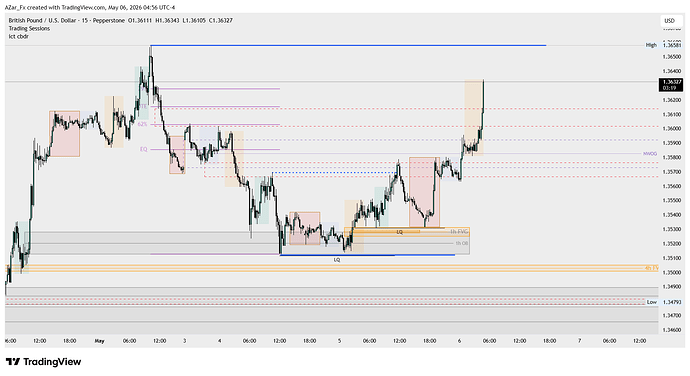This screenshot has height=376, width=690.
Task: Click the 1.35500 price axis label
Action: pyautogui.click(x=672, y=200)
